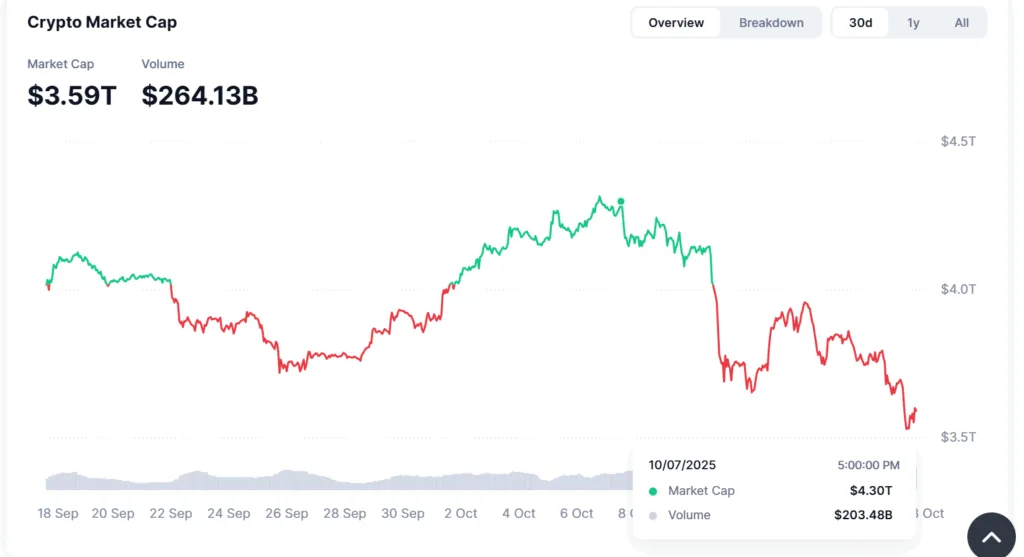Click the tooltip's $4.30T Market Cap value

[870, 491]
